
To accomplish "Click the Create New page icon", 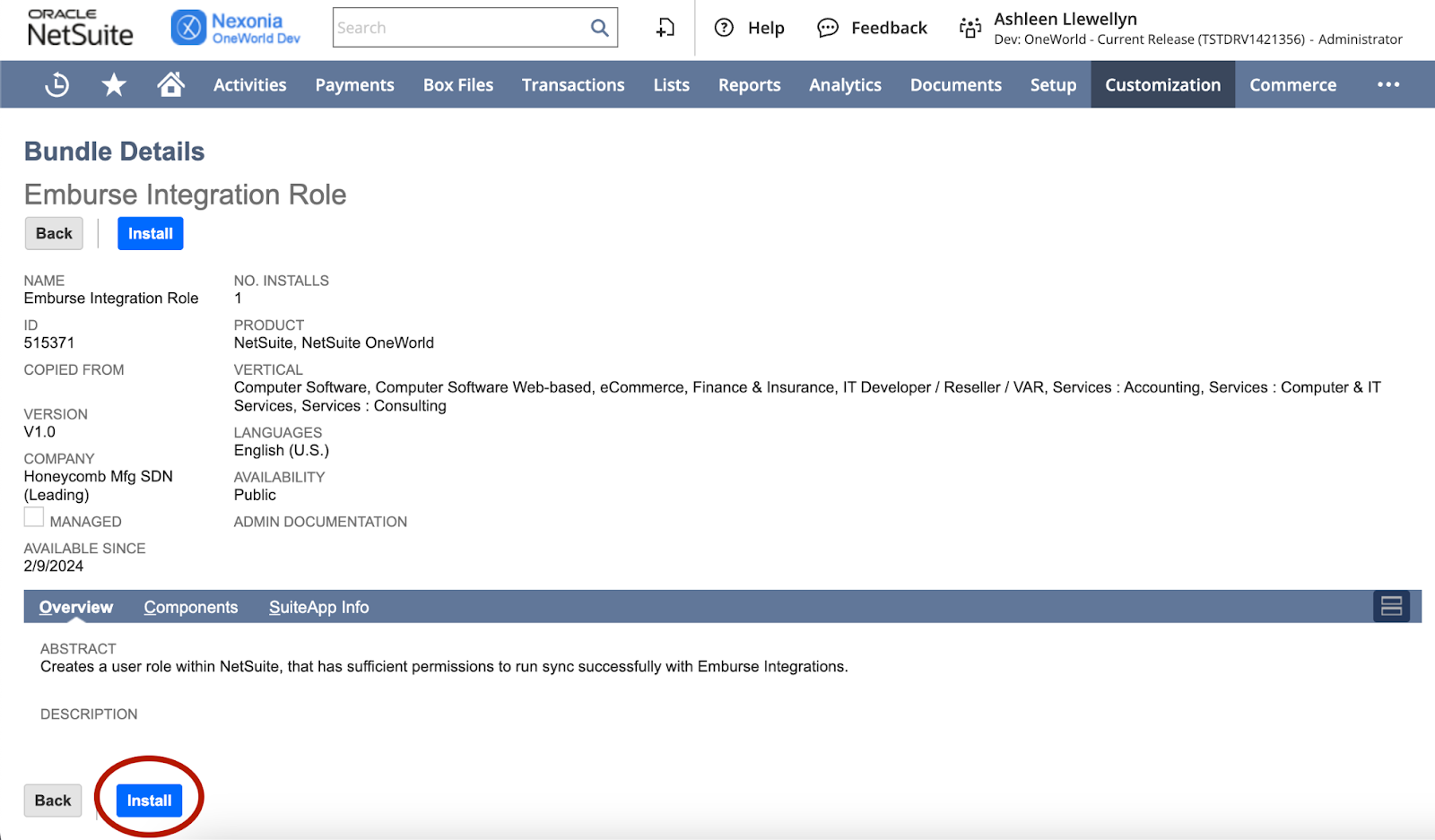I will [x=665, y=28].
